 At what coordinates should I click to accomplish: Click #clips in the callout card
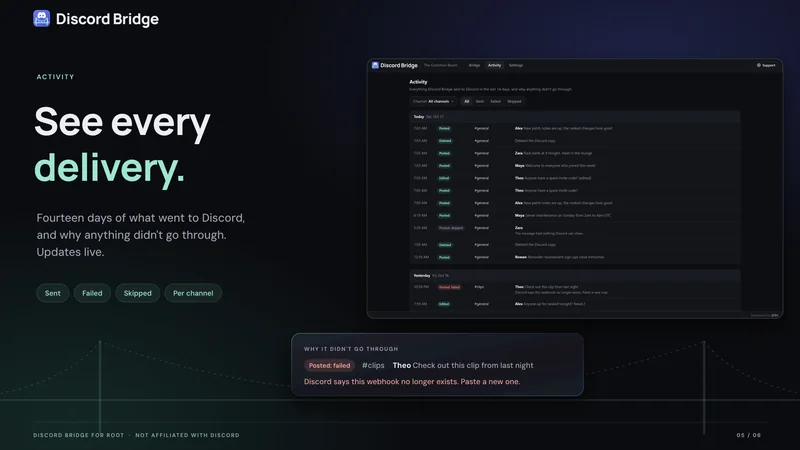point(373,365)
